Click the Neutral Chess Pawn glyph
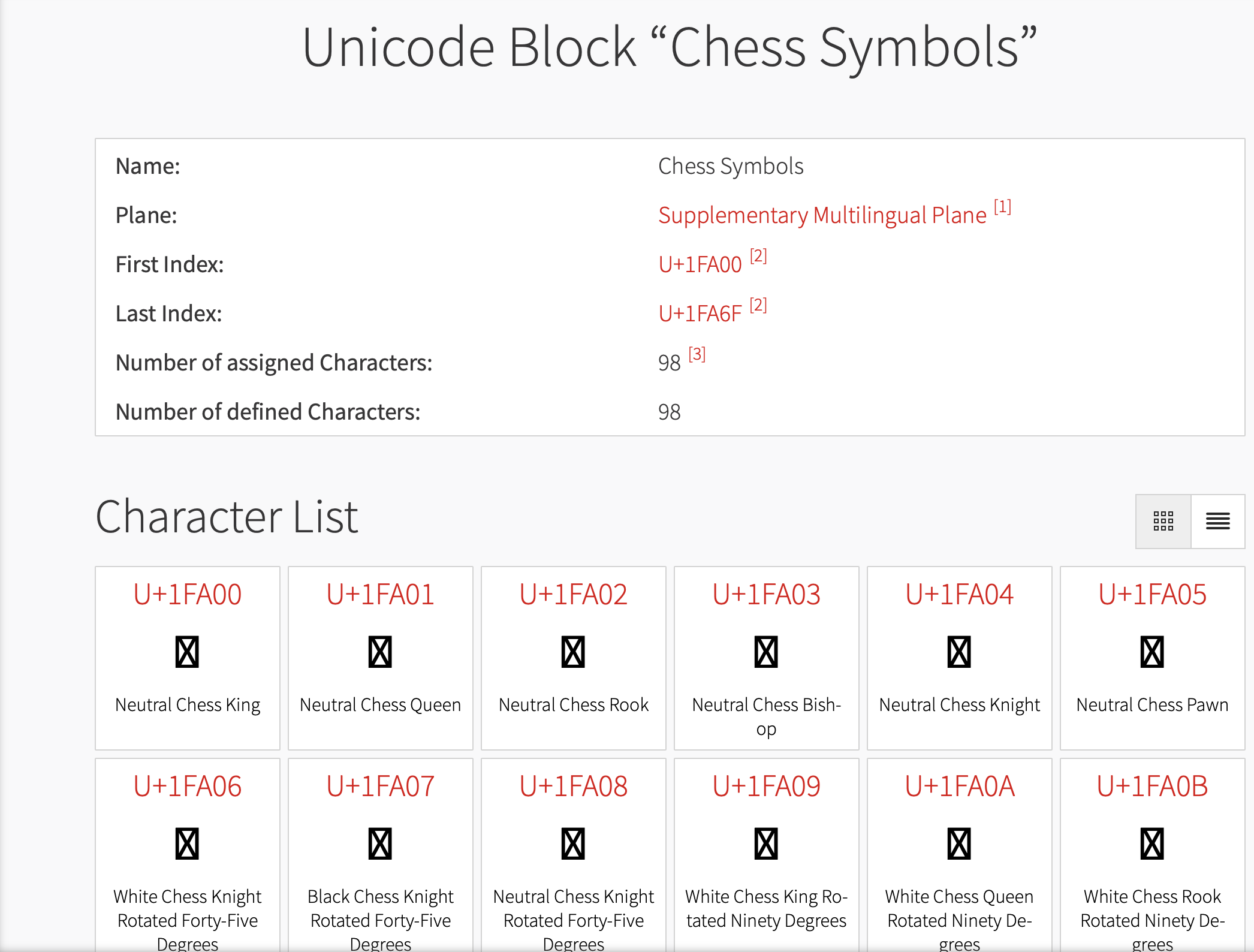 tap(1152, 652)
